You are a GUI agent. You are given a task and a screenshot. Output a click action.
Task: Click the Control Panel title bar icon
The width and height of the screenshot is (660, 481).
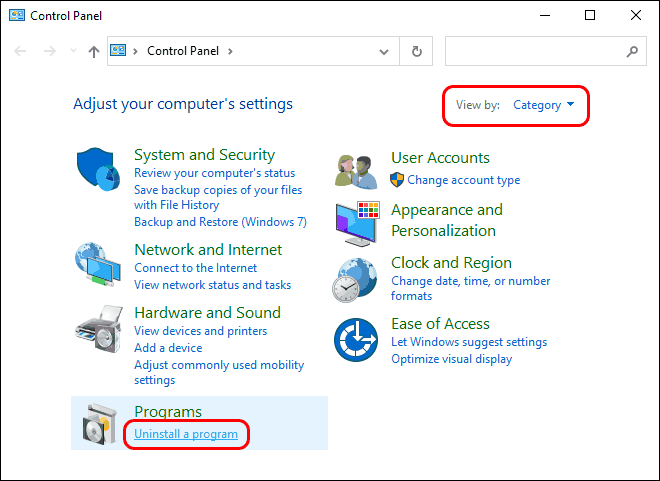[17, 16]
